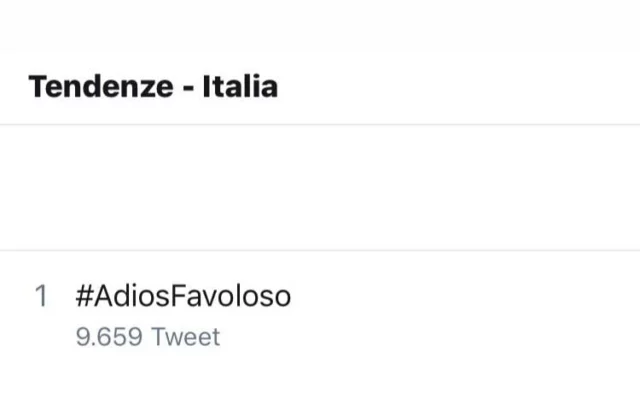Click the word Tweet under the hashtag

click(186, 337)
